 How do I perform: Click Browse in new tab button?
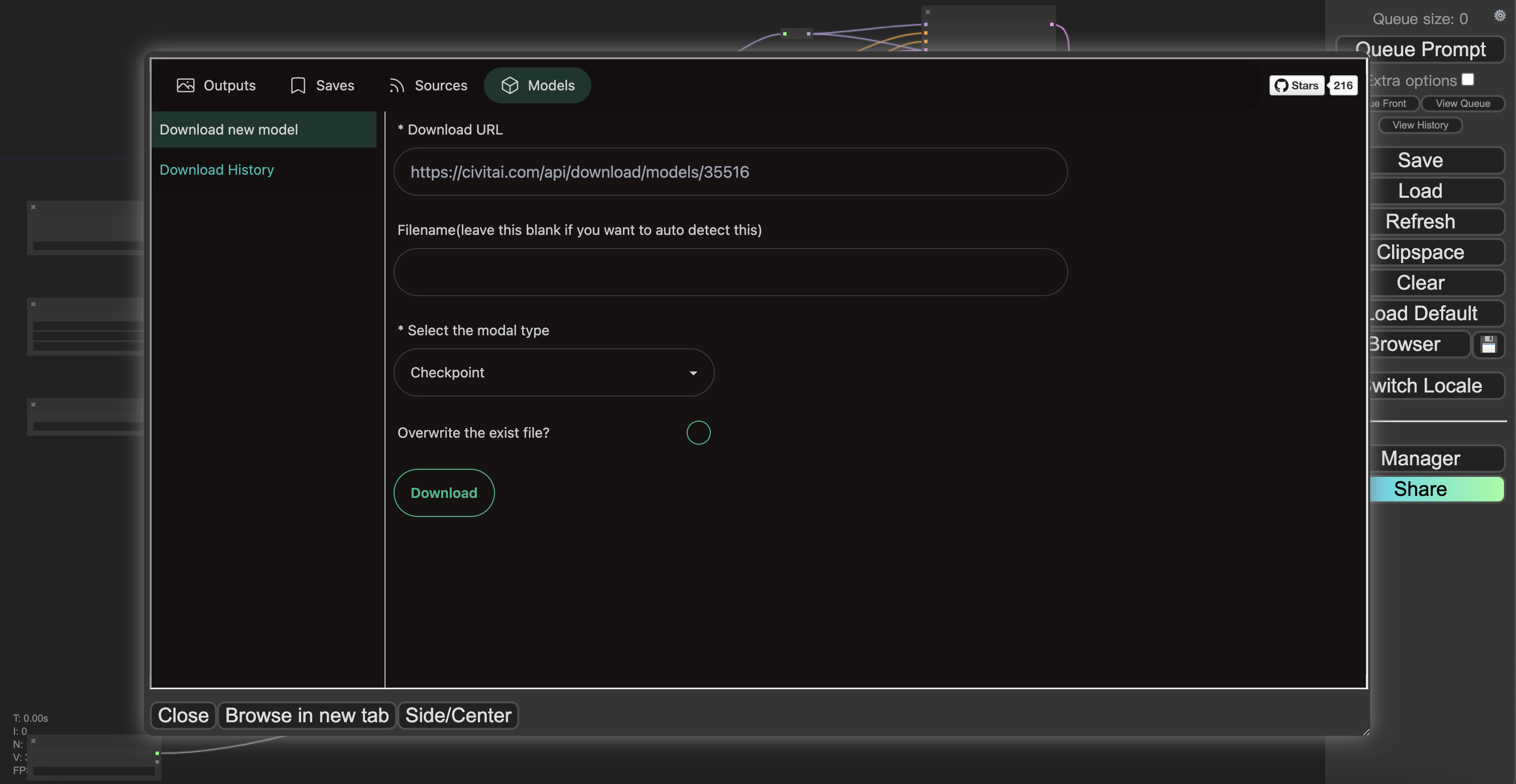point(307,715)
